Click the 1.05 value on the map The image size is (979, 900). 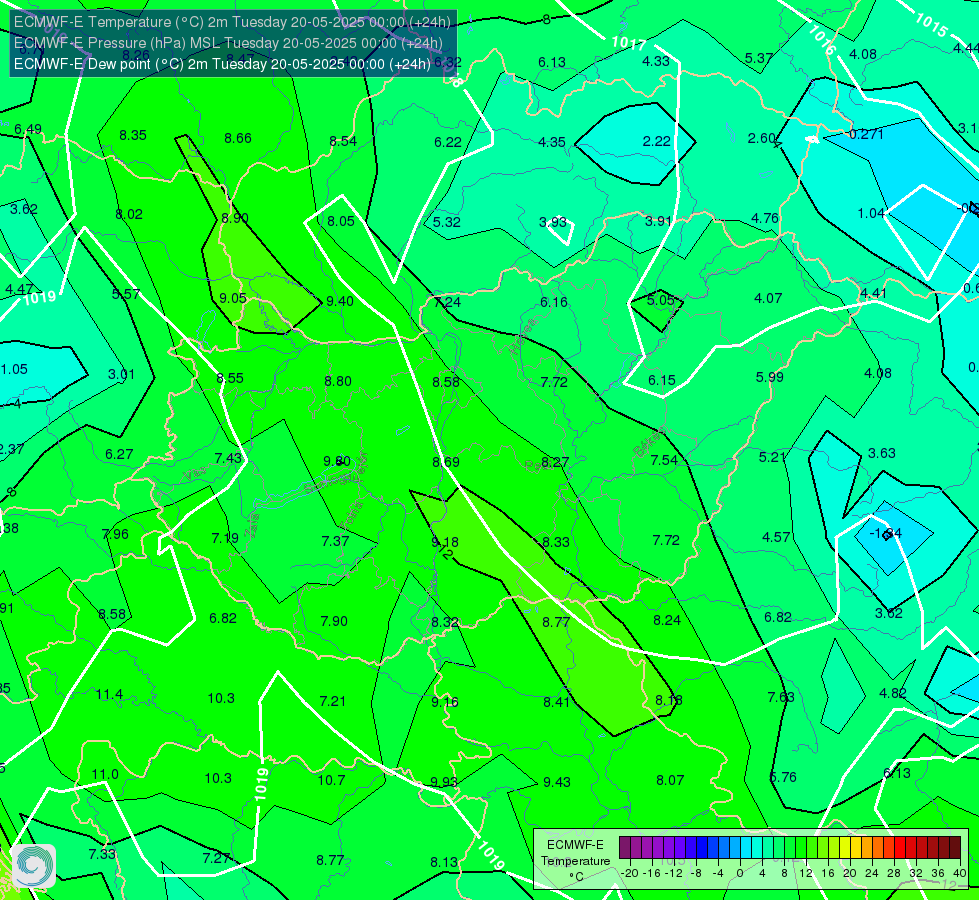[x=14, y=369]
